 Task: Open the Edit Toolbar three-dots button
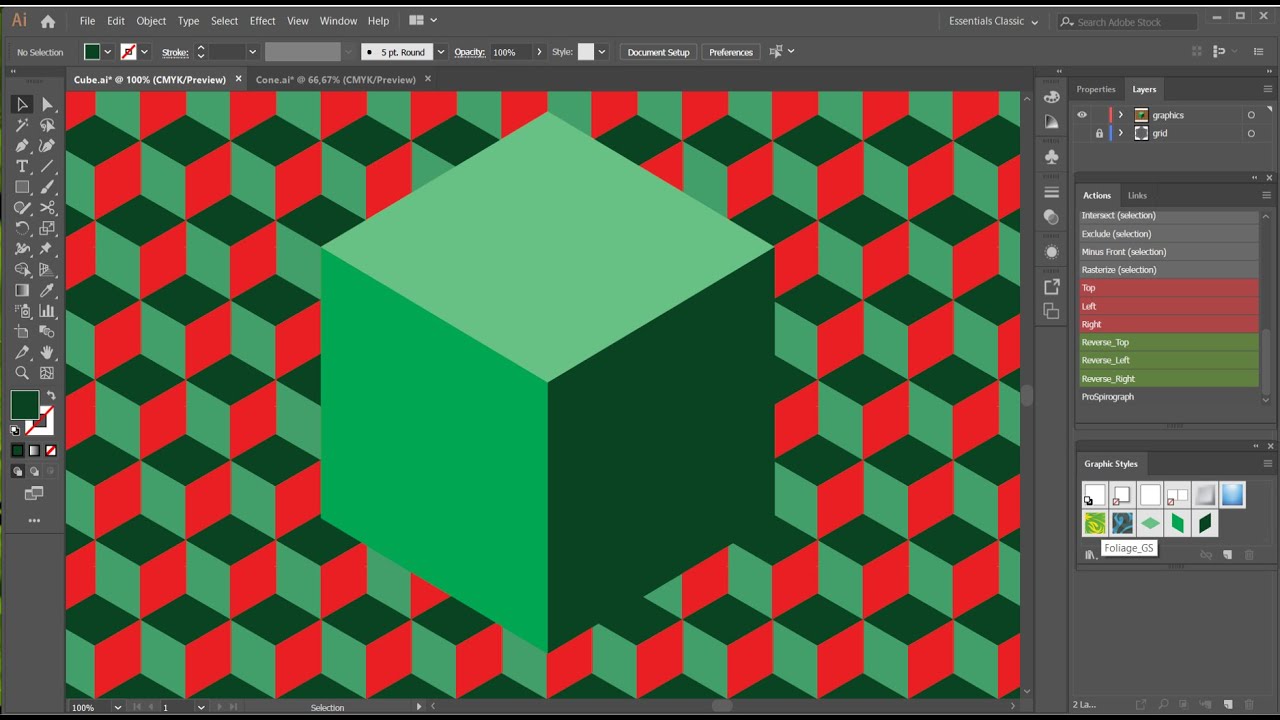pos(34,520)
